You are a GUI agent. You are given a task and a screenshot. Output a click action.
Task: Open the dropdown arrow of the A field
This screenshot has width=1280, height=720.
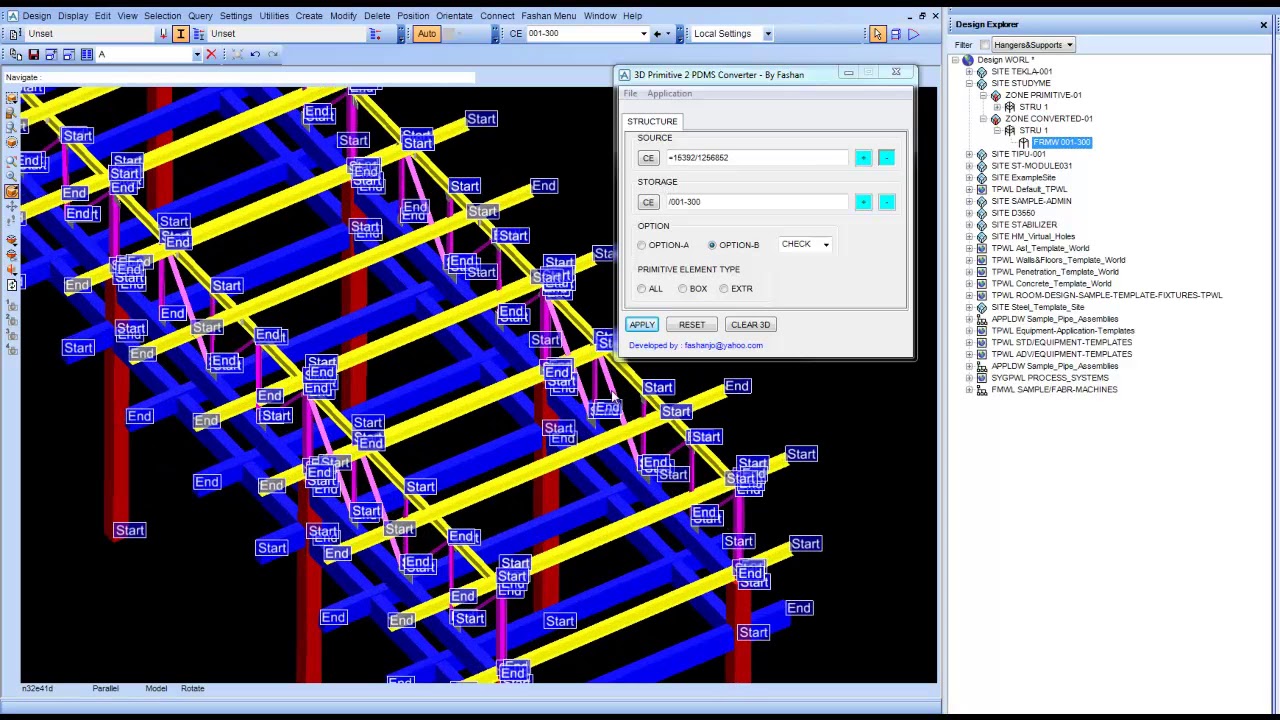coord(196,55)
